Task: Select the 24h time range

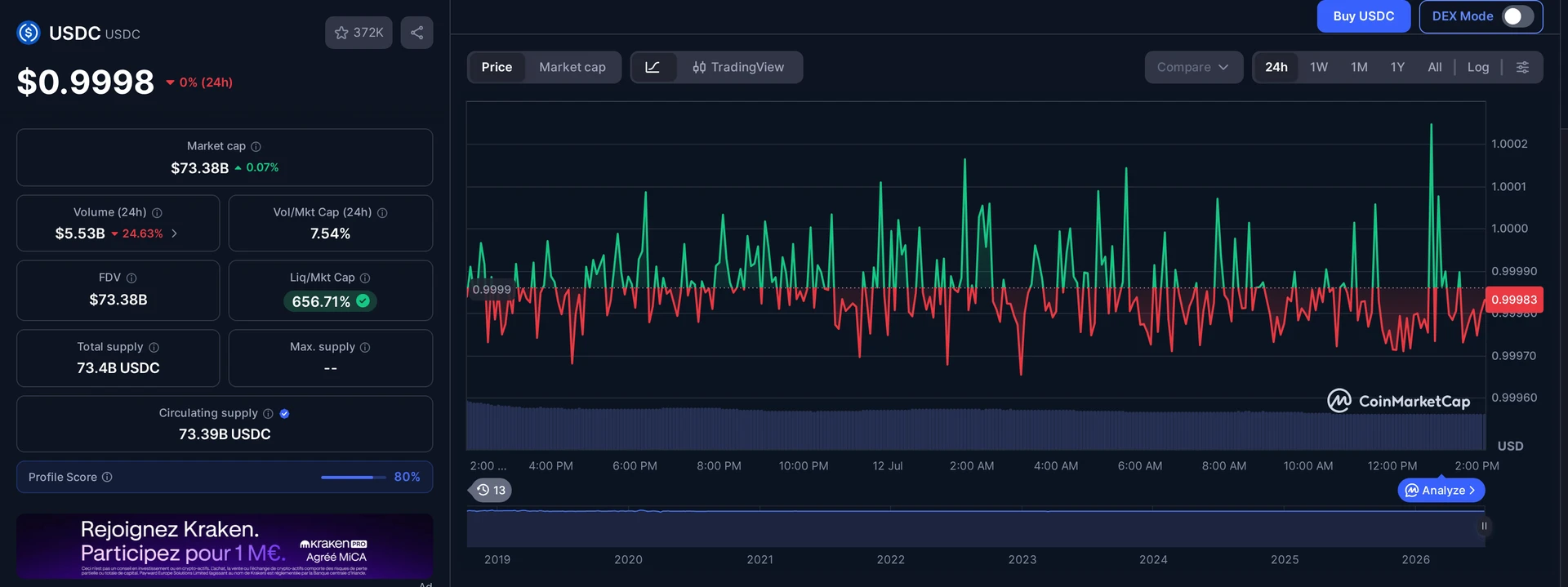Action: pyautogui.click(x=1276, y=67)
